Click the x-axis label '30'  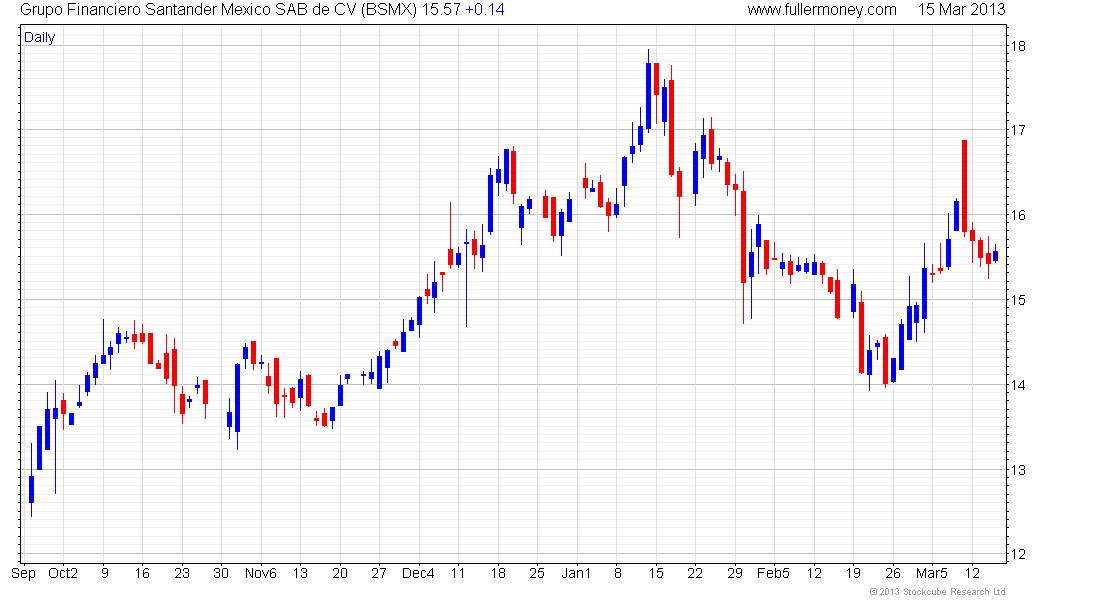221,573
